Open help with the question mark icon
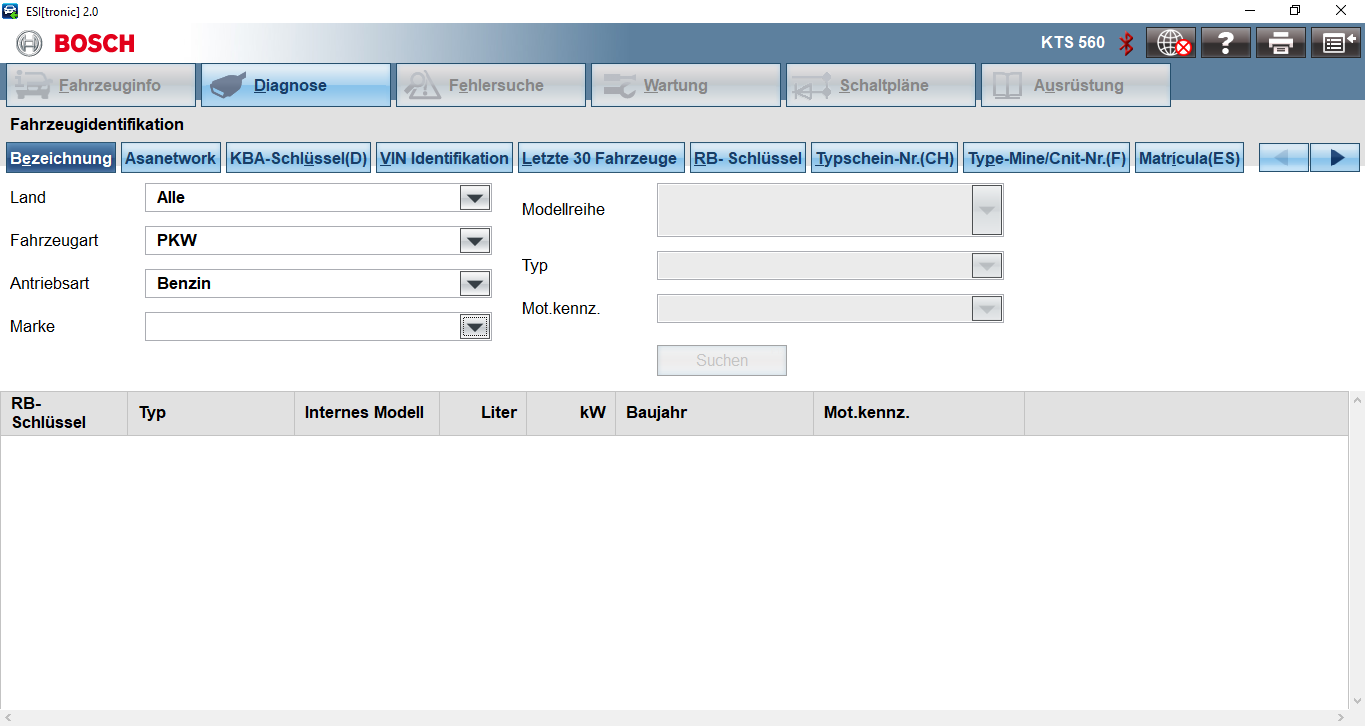The height and width of the screenshot is (727, 1365). coord(1226,43)
